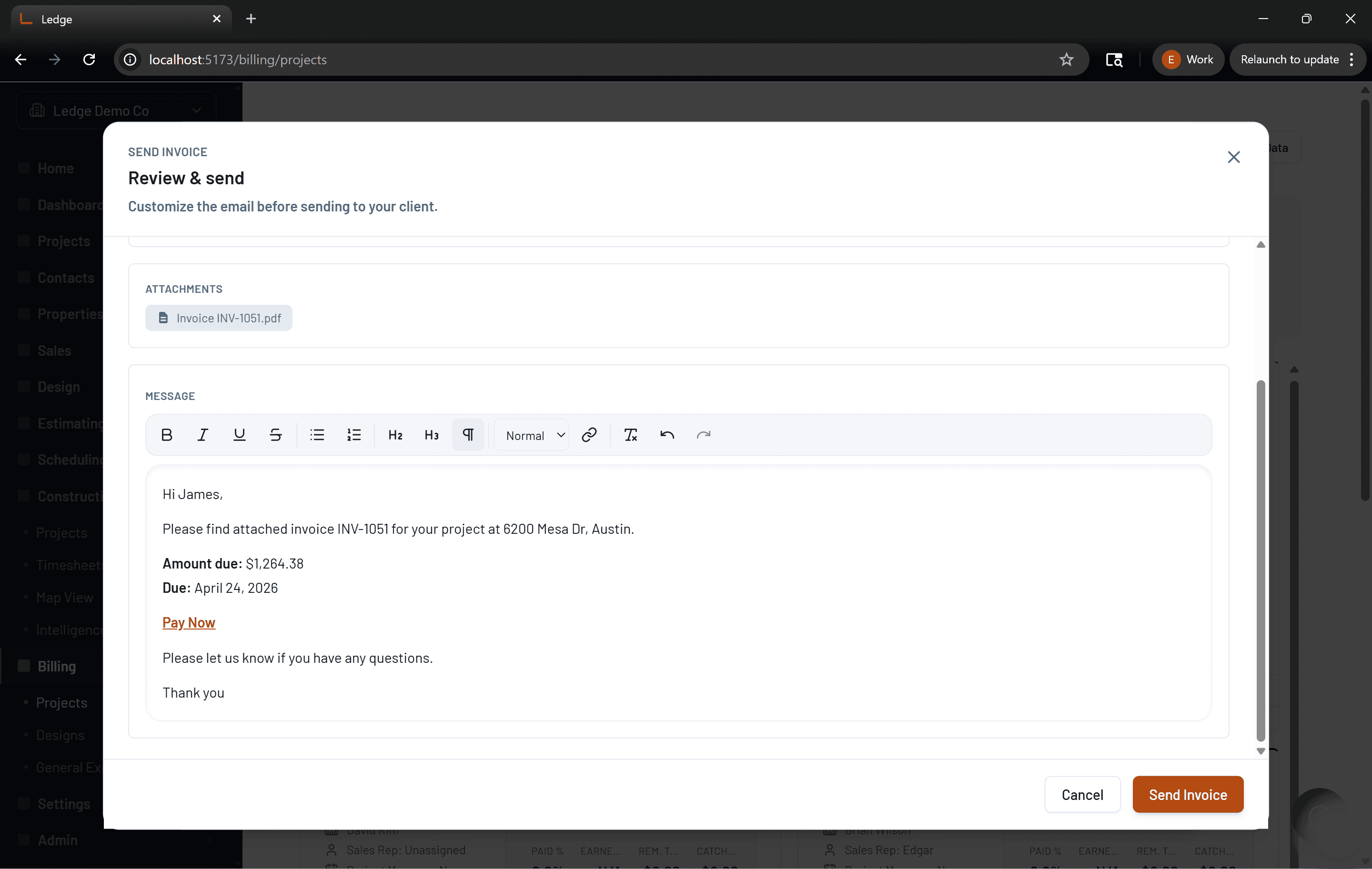The image size is (1372, 869).
Task: Click the dialog scrollbar up arrow
Action: pyautogui.click(x=1261, y=245)
